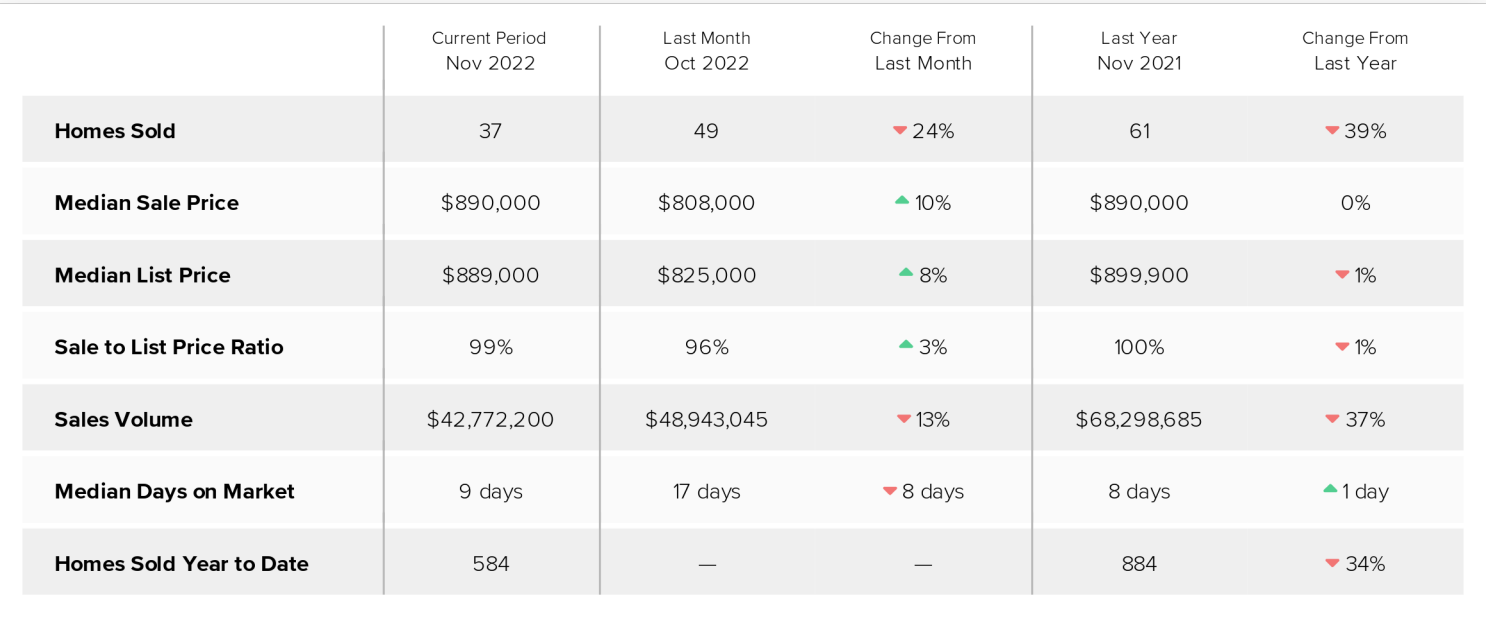Click green up arrow beside 3% monthly ratio change
This screenshot has height=630, width=1486.
[906, 345]
